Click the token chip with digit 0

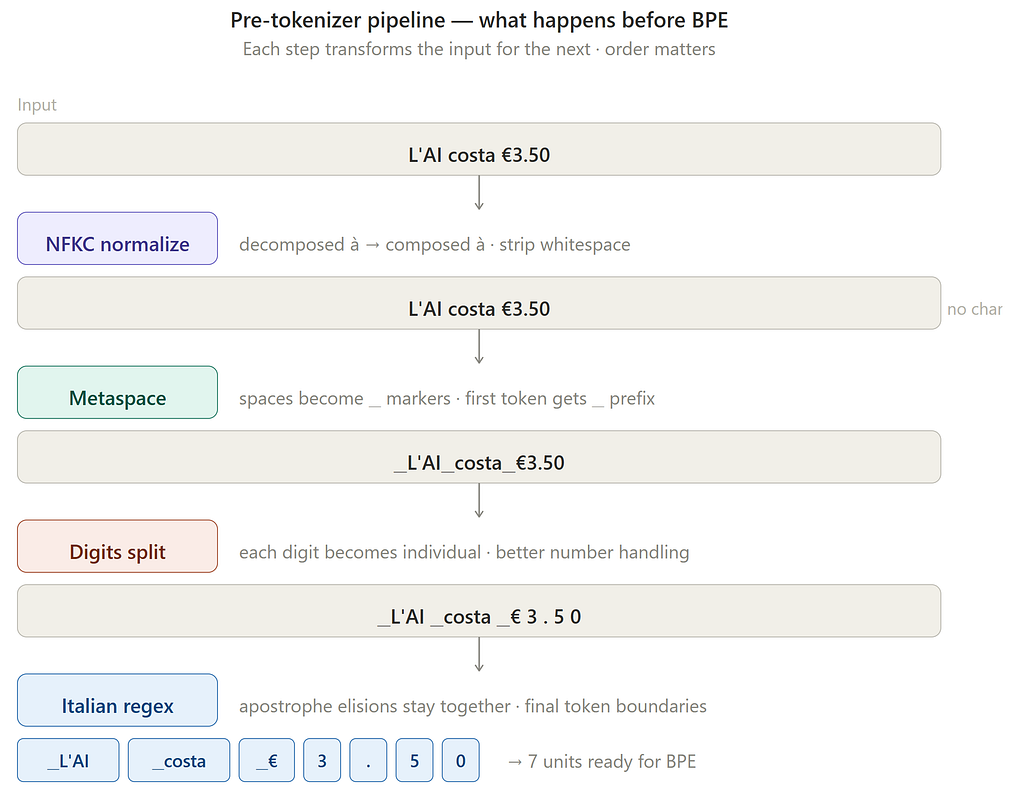(x=460, y=760)
